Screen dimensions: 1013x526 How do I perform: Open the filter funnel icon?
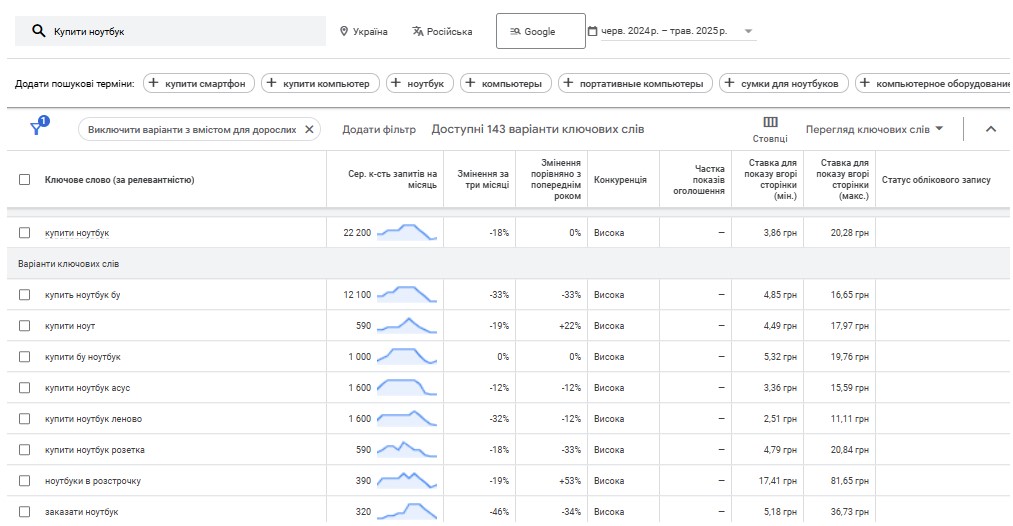37,128
